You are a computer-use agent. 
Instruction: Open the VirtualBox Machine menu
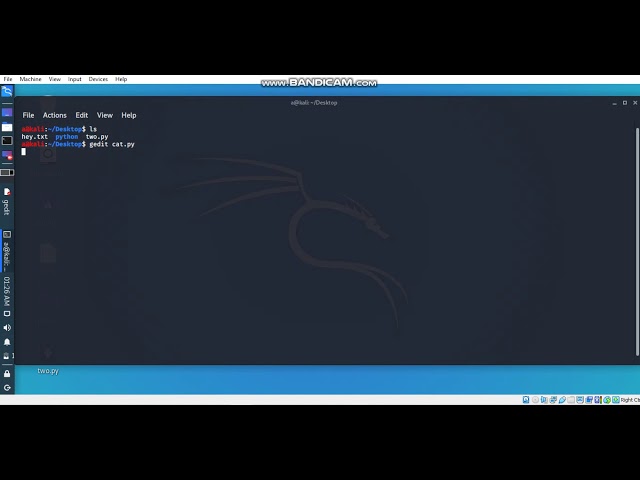point(30,79)
